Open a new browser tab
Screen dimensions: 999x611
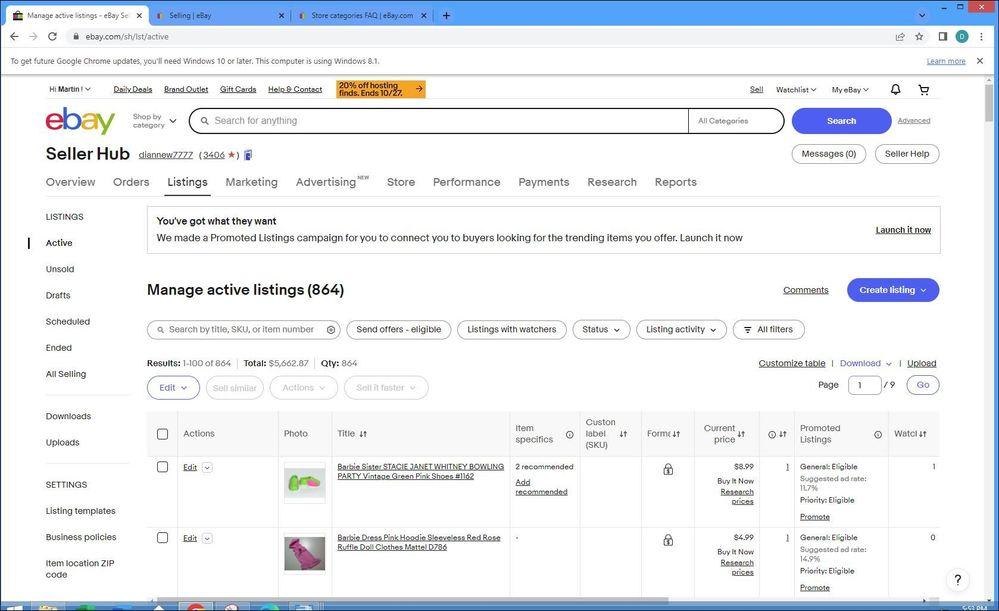point(446,15)
